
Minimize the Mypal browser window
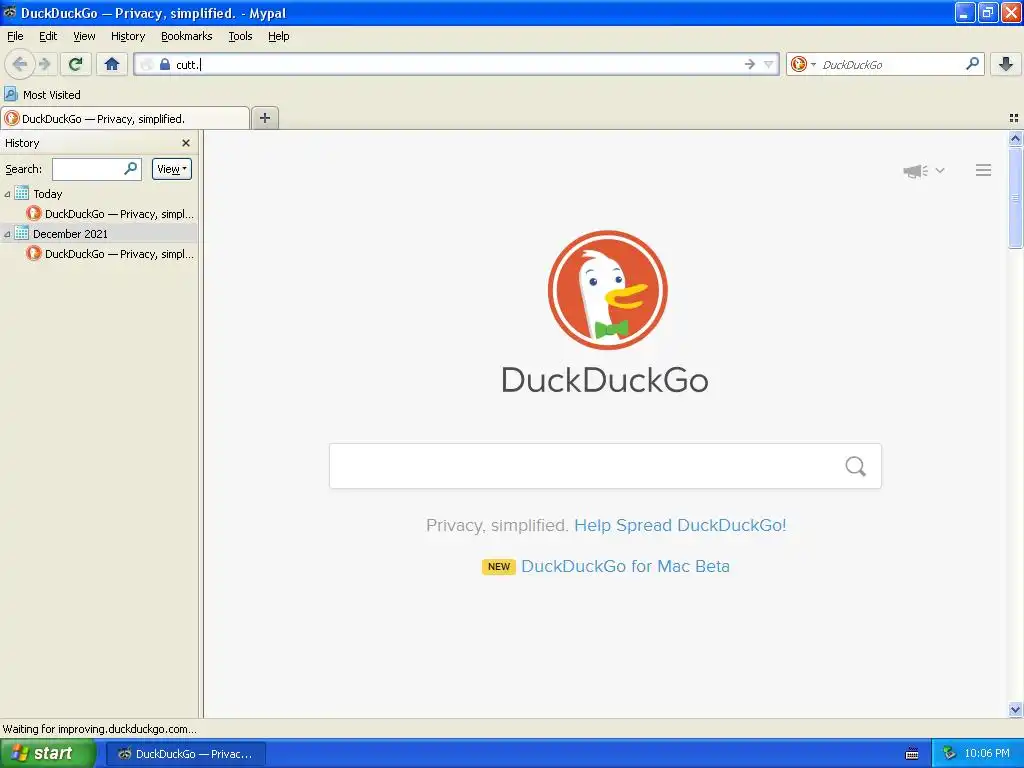pos(965,12)
